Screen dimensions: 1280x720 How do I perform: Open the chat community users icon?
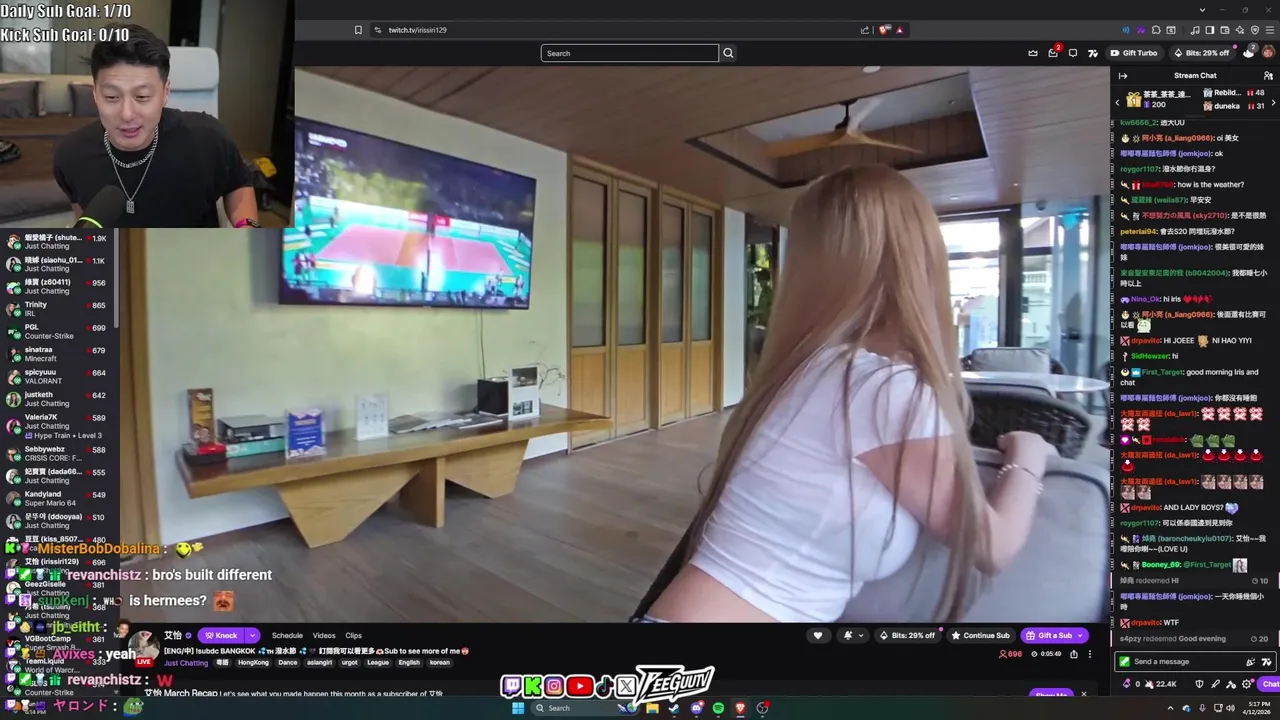click(1268, 76)
